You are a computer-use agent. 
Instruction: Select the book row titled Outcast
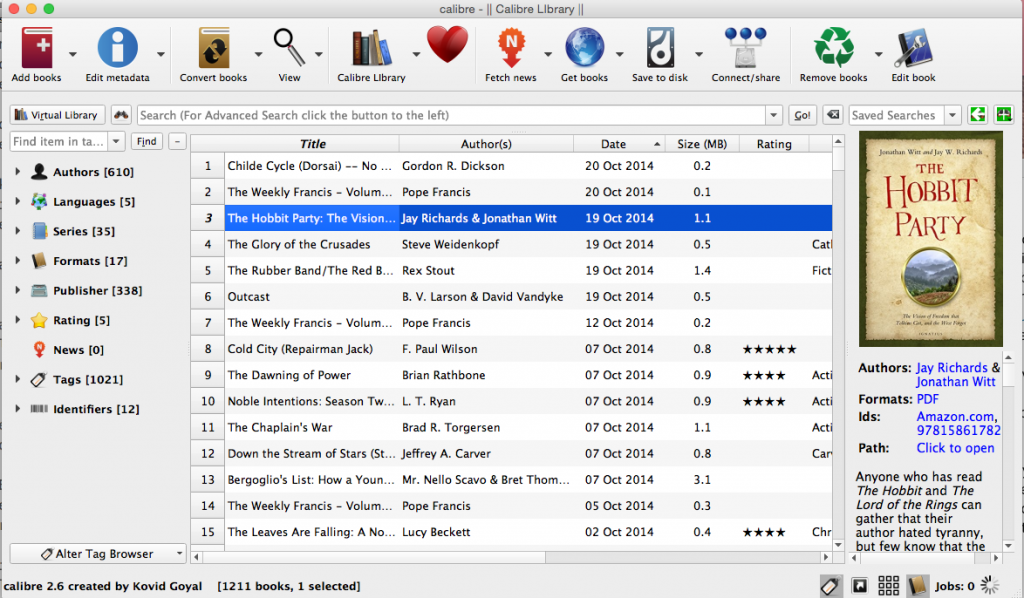[x=511, y=296]
